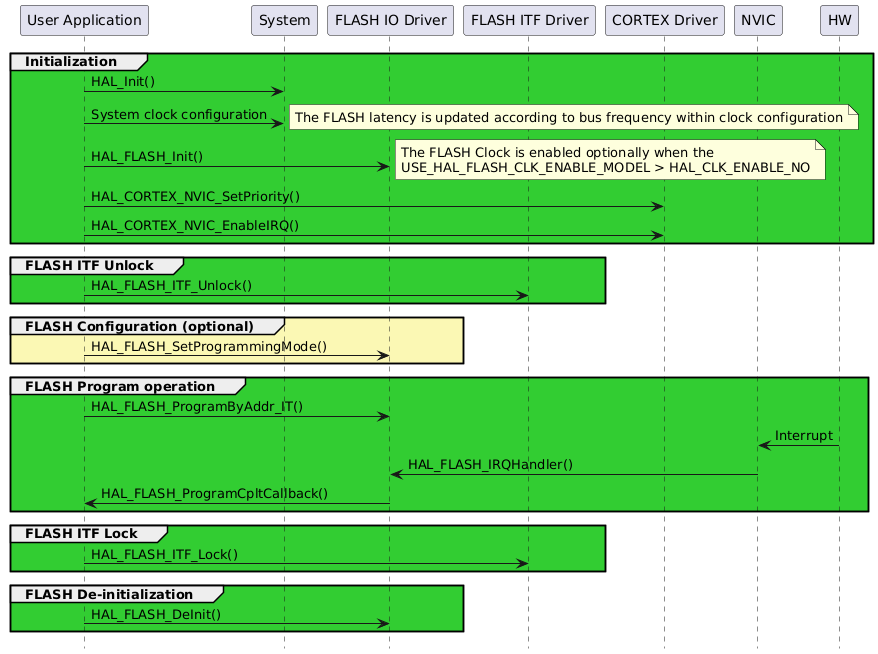Click the CORTEX Driver lifeline header
The width and height of the screenshot is (878, 654).
tap(664, 20)
